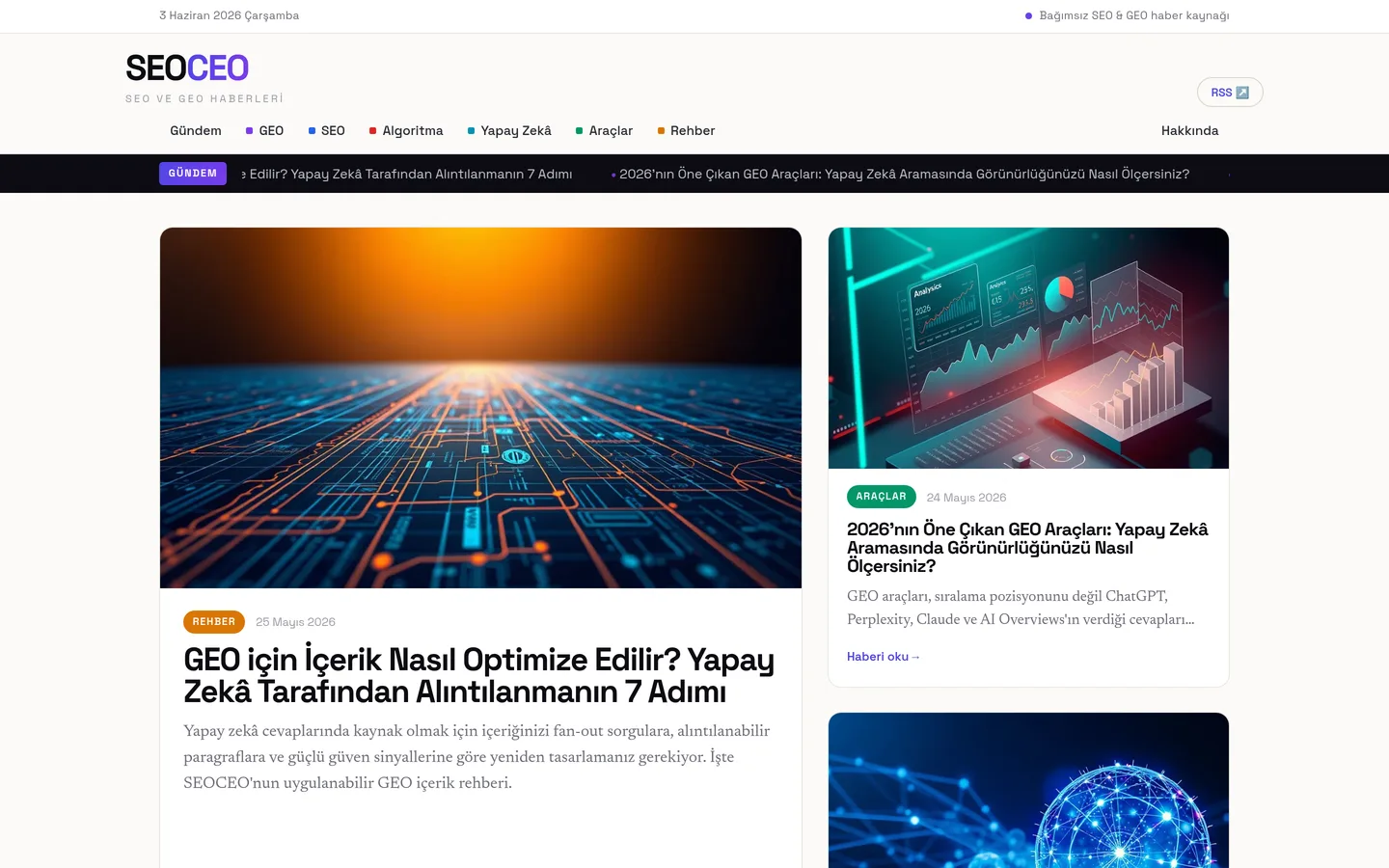Open the Yapay Zekâ category
1389x868 pixels.
509,131
